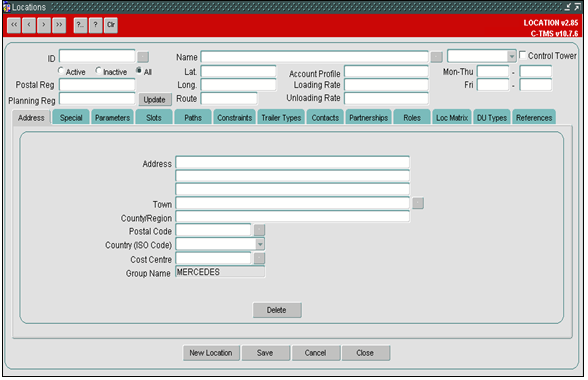This screenshot has height=380, width=588.
Task: Select the Active radio button
Action: click(61, 71)
